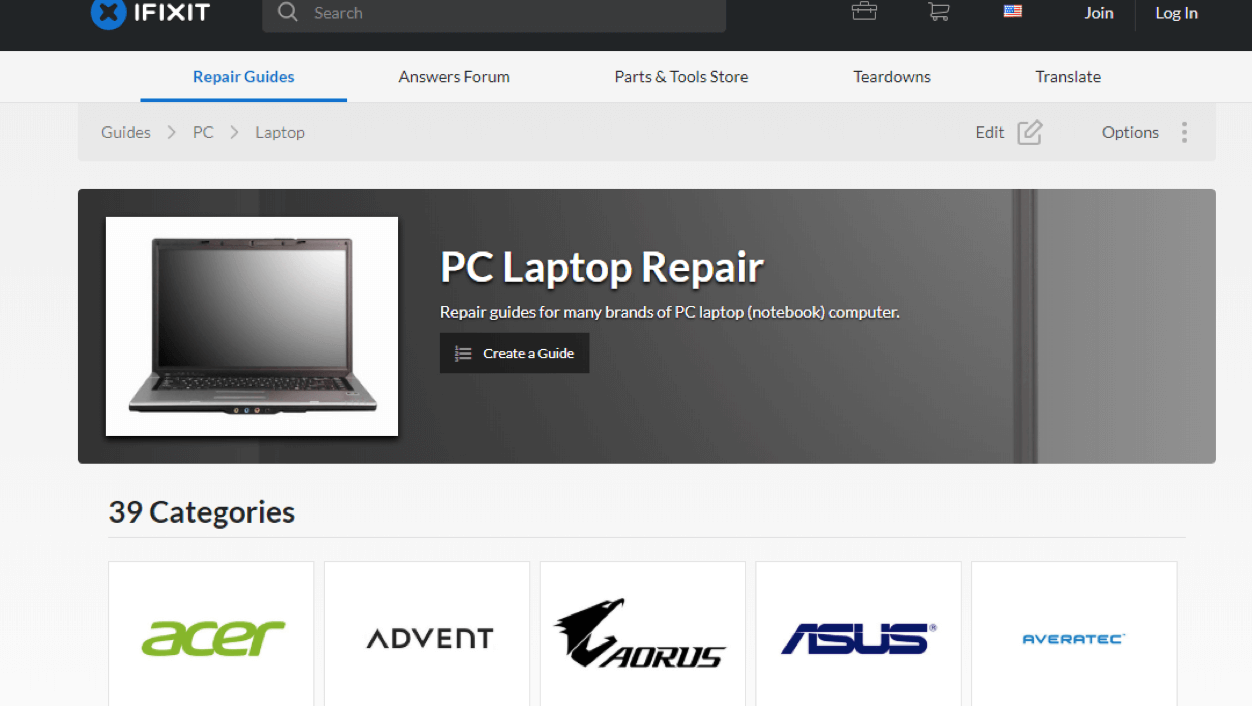Open the Averatec category card
The image size is (1252, 710).
1074,635
